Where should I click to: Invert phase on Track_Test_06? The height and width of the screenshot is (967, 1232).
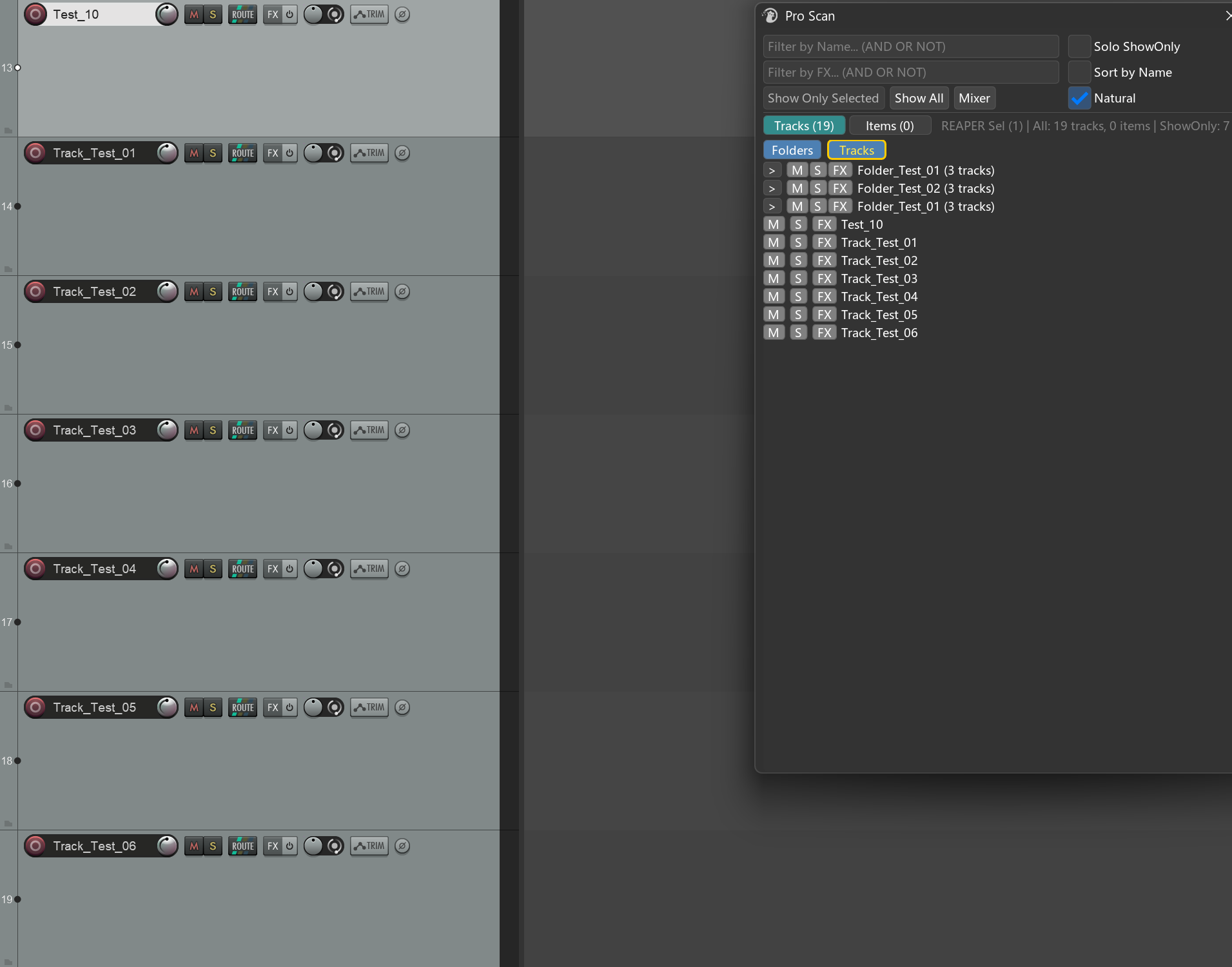[402, 846]
